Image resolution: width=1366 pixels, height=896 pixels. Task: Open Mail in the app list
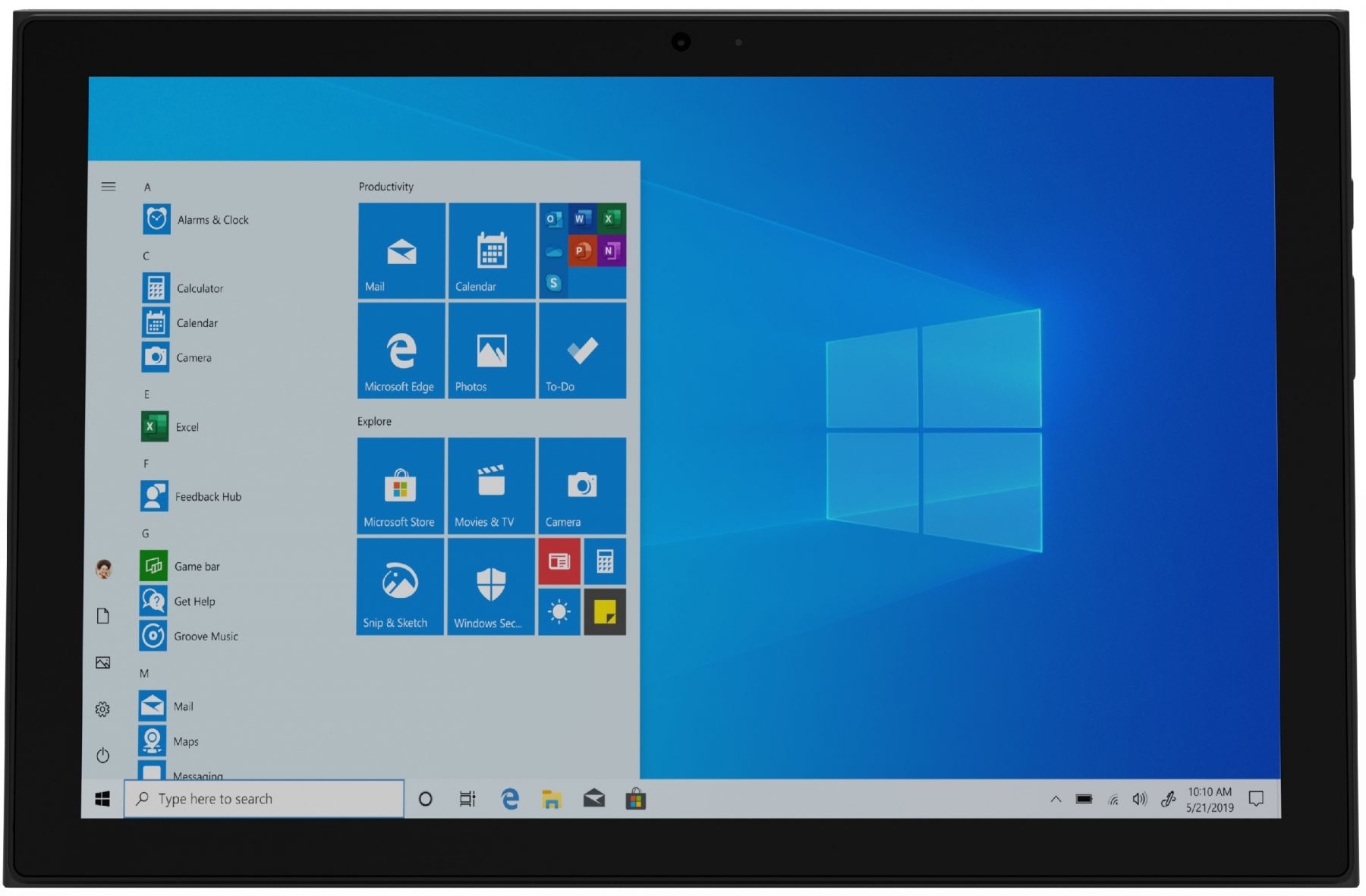coord(167,706)
